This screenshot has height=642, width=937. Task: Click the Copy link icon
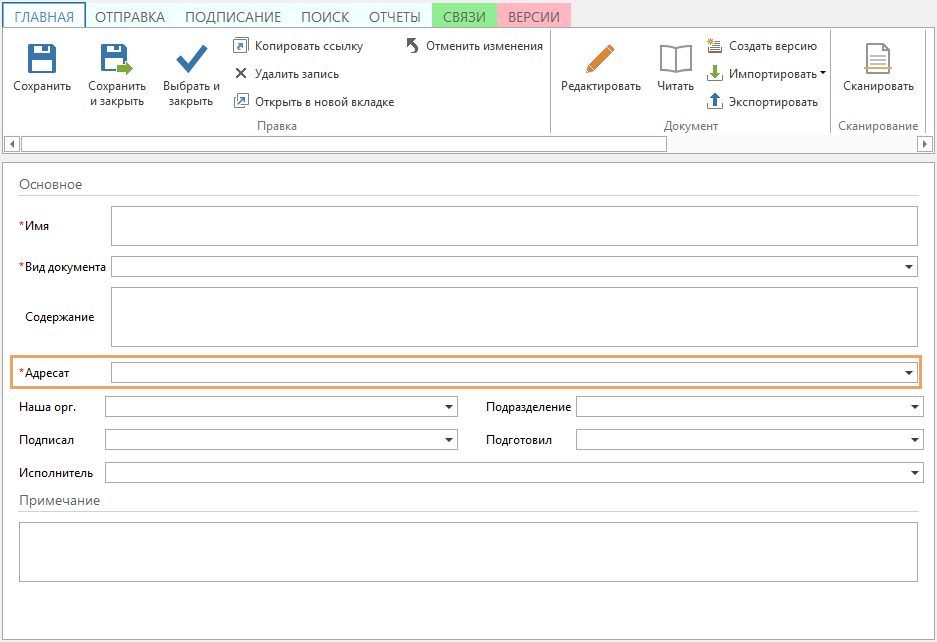click(x=241, y=46)
